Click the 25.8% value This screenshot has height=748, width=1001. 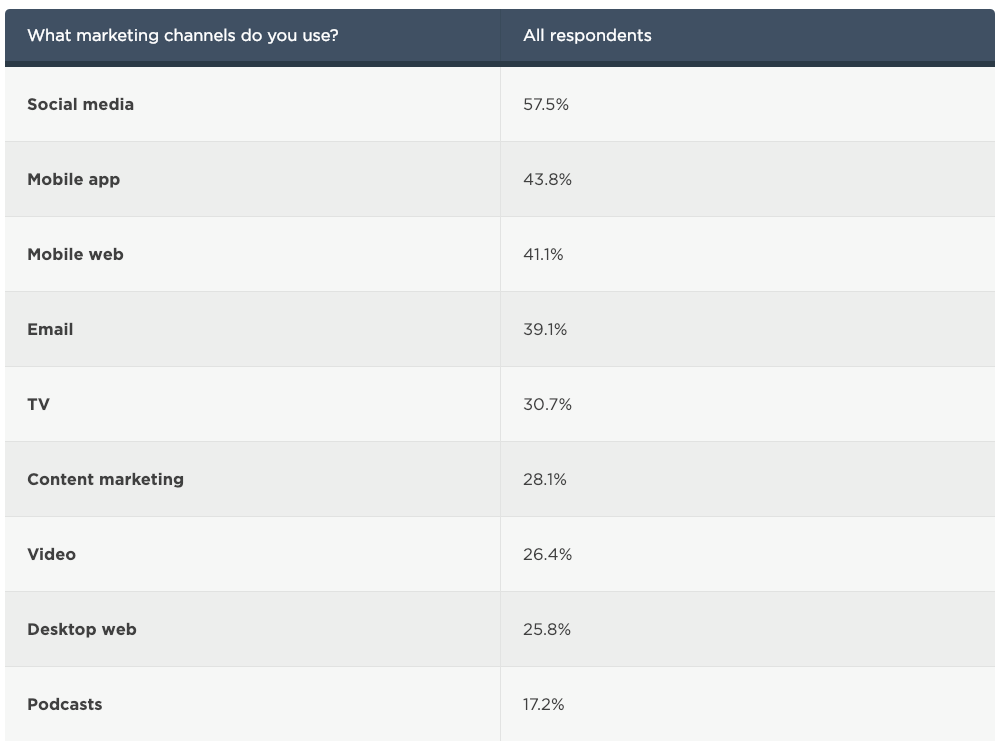coord(547,629)
